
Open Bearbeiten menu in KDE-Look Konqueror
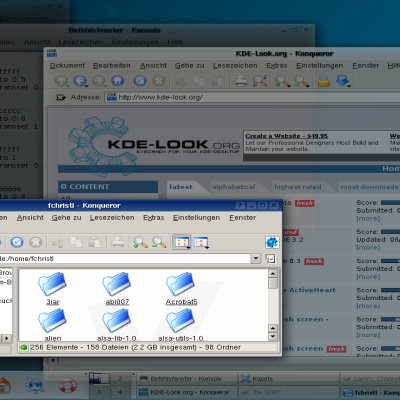(x=112, y=66)
